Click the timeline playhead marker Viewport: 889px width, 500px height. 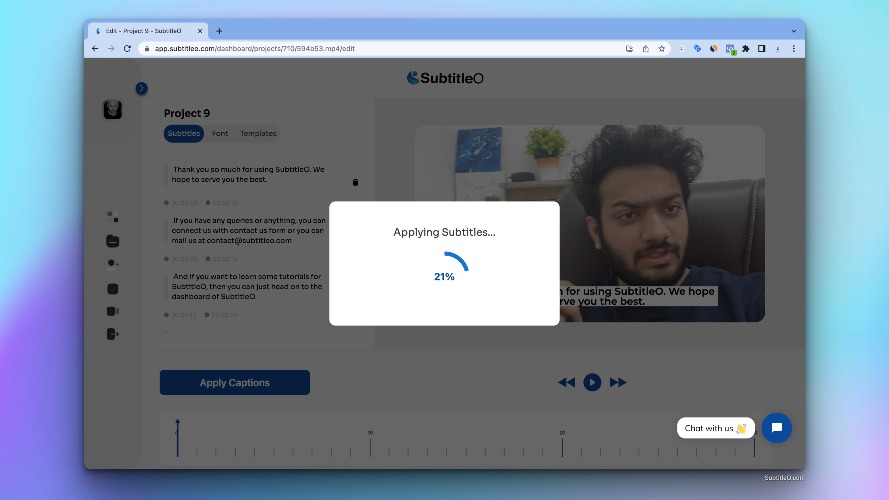click(x=177, y=438)
